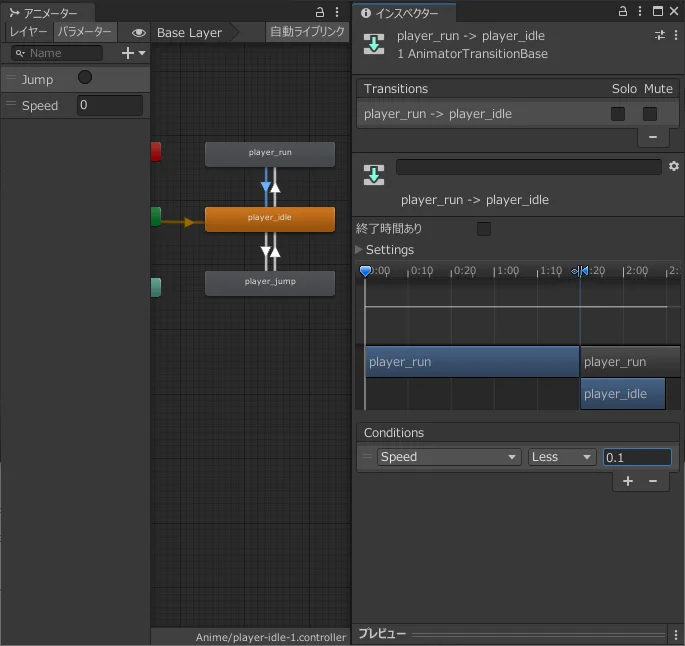This screenshot has height=646, width=685.
Task: Add a new condition with the plus button
Action: pyautogui.click(x=628, y=481)
